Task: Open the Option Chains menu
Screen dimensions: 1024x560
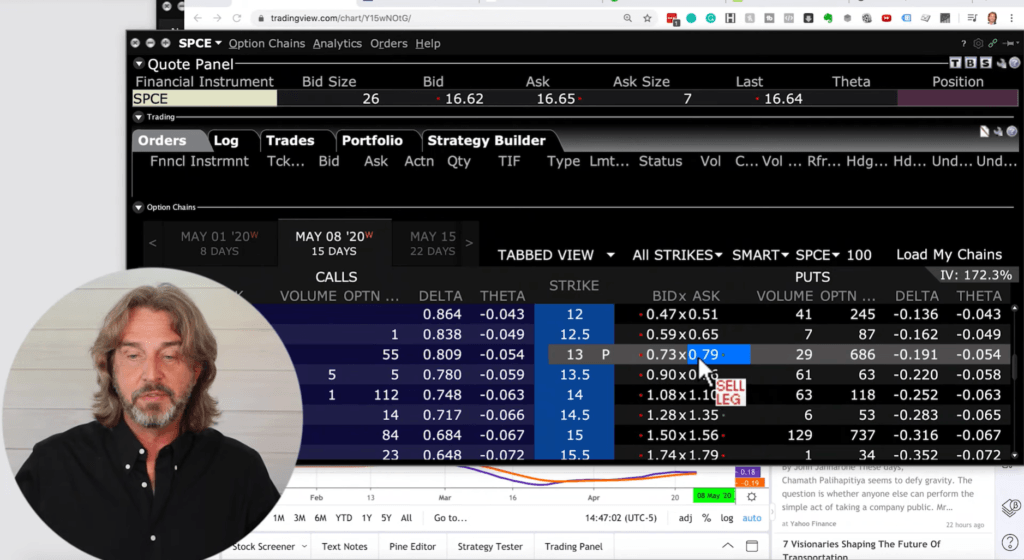Action: 266,44
